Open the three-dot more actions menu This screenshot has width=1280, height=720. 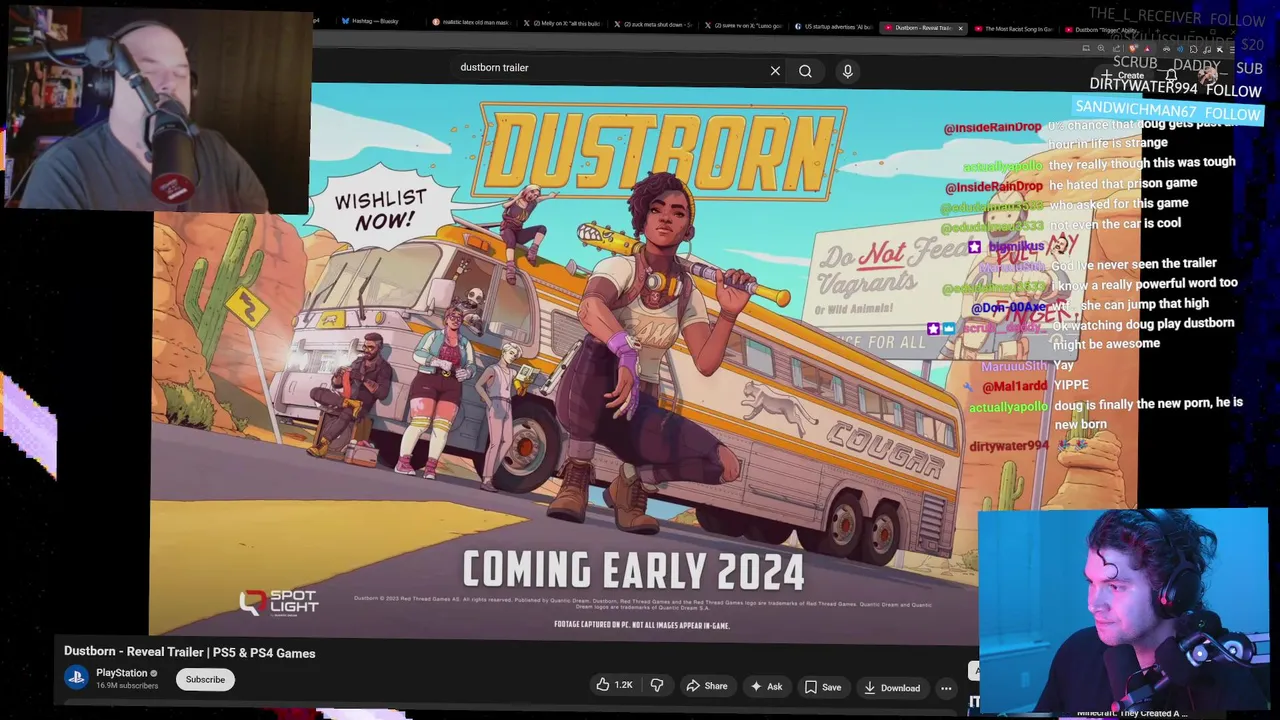coord(946,688)
